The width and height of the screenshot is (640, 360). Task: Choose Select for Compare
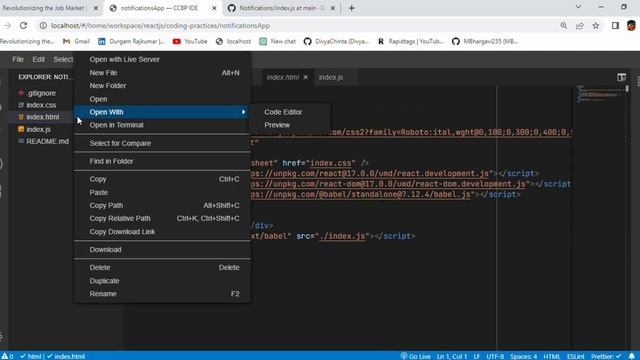pyautogui.click(x=162, y=143)
